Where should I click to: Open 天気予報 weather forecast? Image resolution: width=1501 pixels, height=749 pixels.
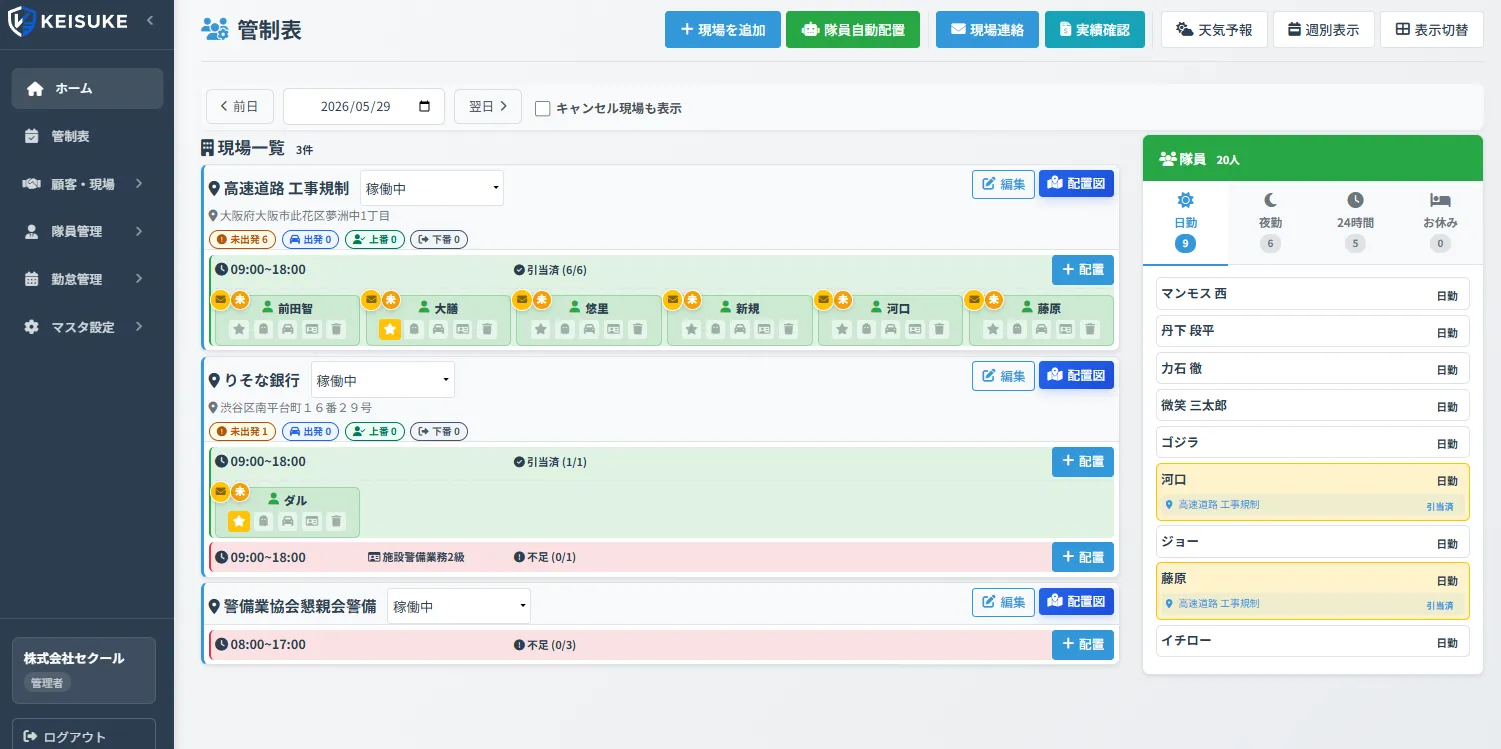1214,29
